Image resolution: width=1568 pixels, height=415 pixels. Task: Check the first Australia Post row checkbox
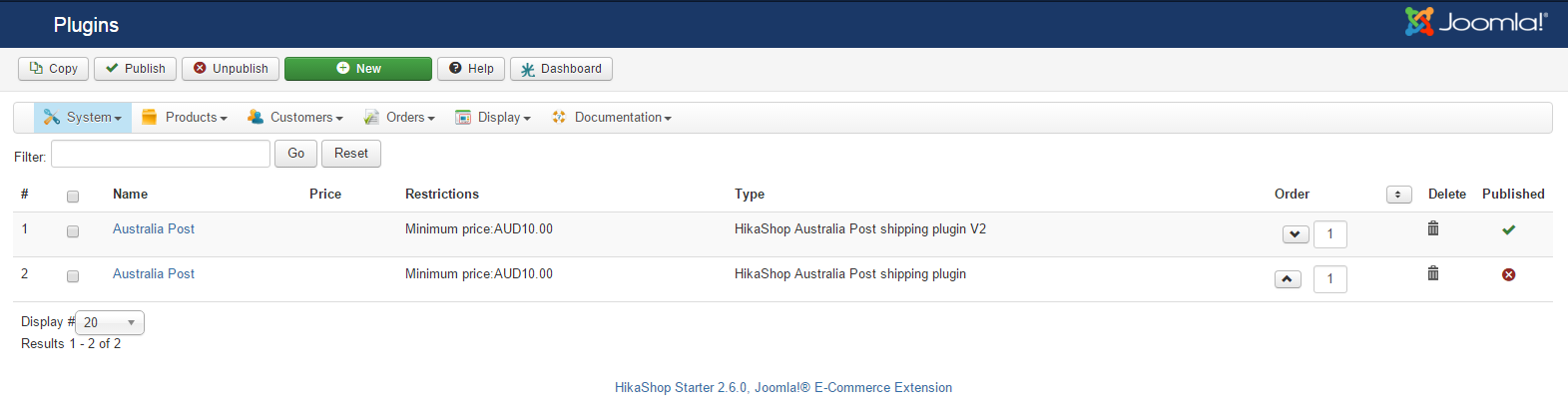[73, 231]
